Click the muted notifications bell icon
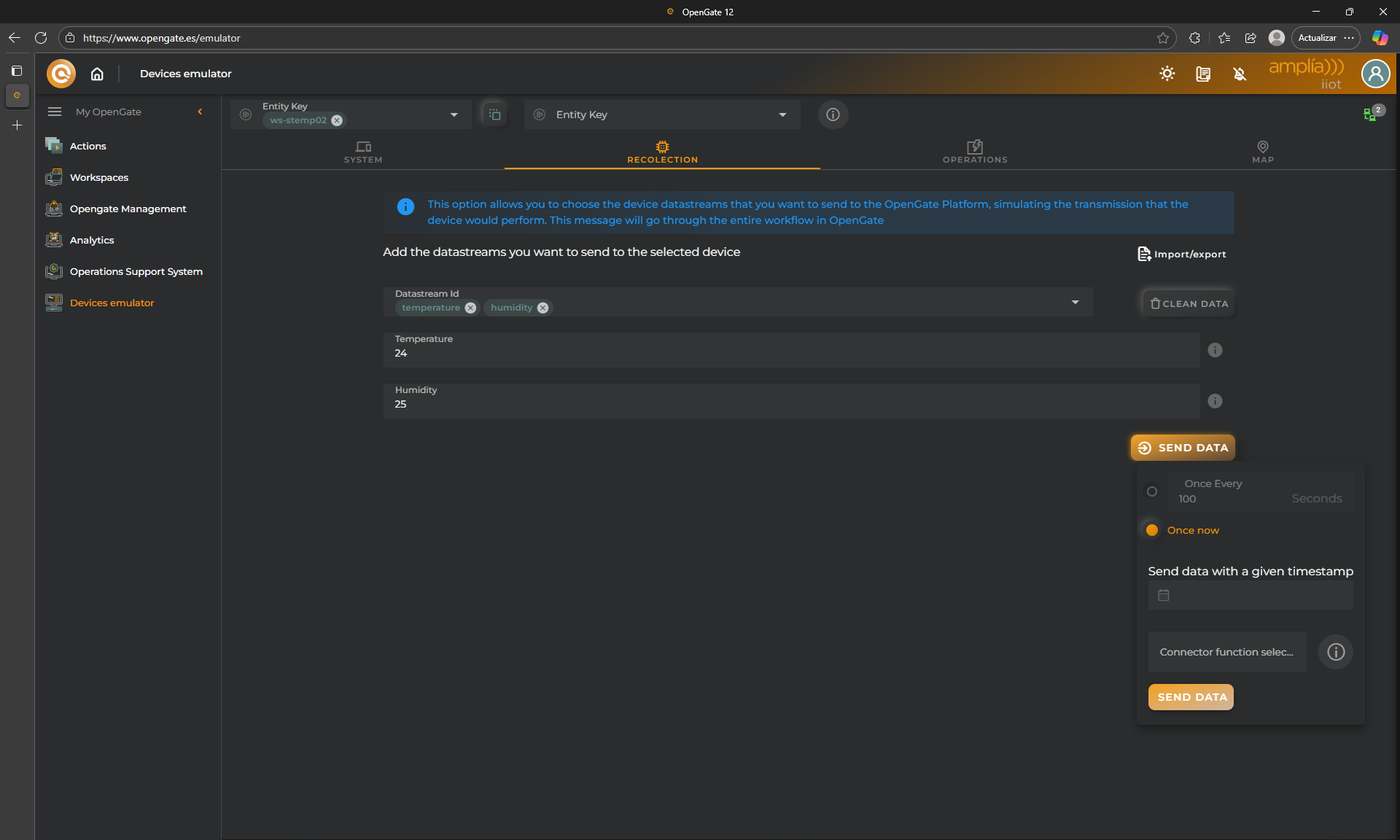Image resolution: width=1400 pixels, height=840 pixels. pos(1240,74)
